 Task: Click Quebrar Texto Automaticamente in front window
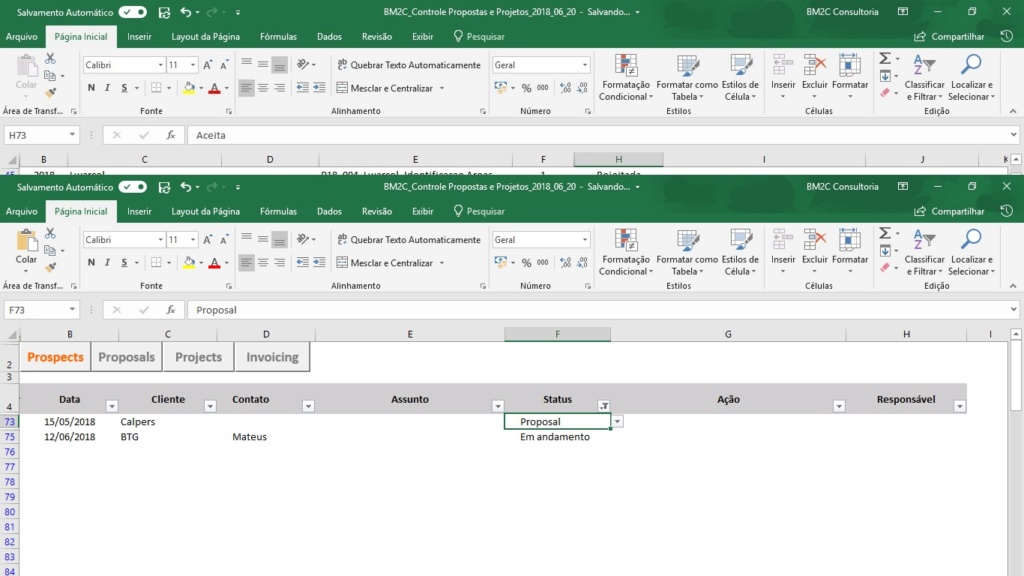[409, 240]
